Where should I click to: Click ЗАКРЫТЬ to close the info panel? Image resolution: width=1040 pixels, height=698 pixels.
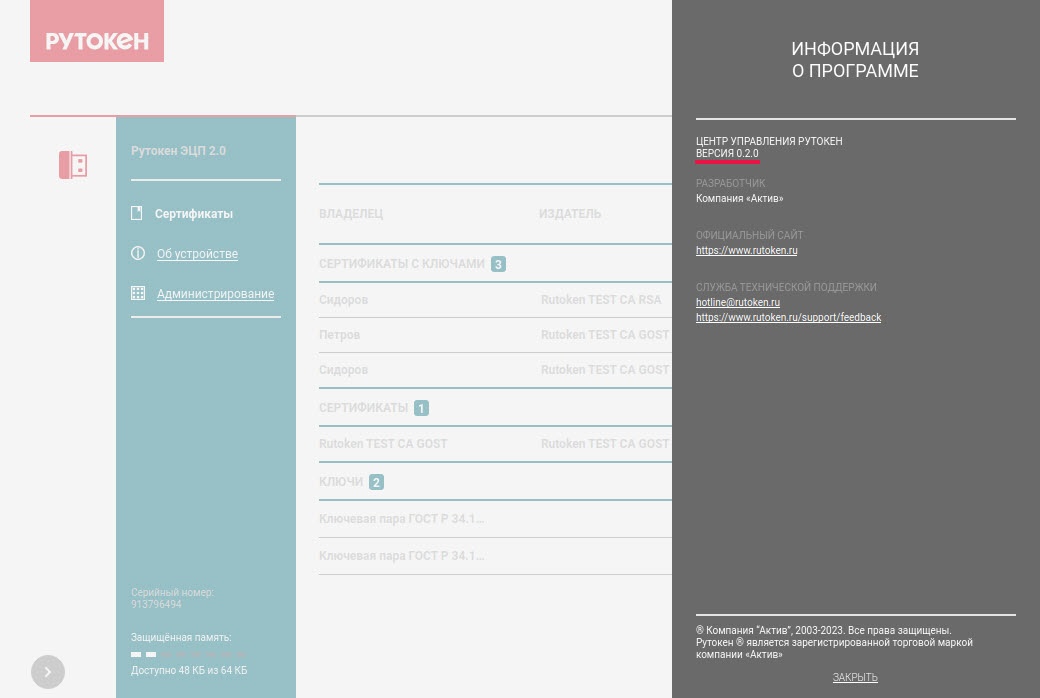pyautogui.click(x=855, y=677)
